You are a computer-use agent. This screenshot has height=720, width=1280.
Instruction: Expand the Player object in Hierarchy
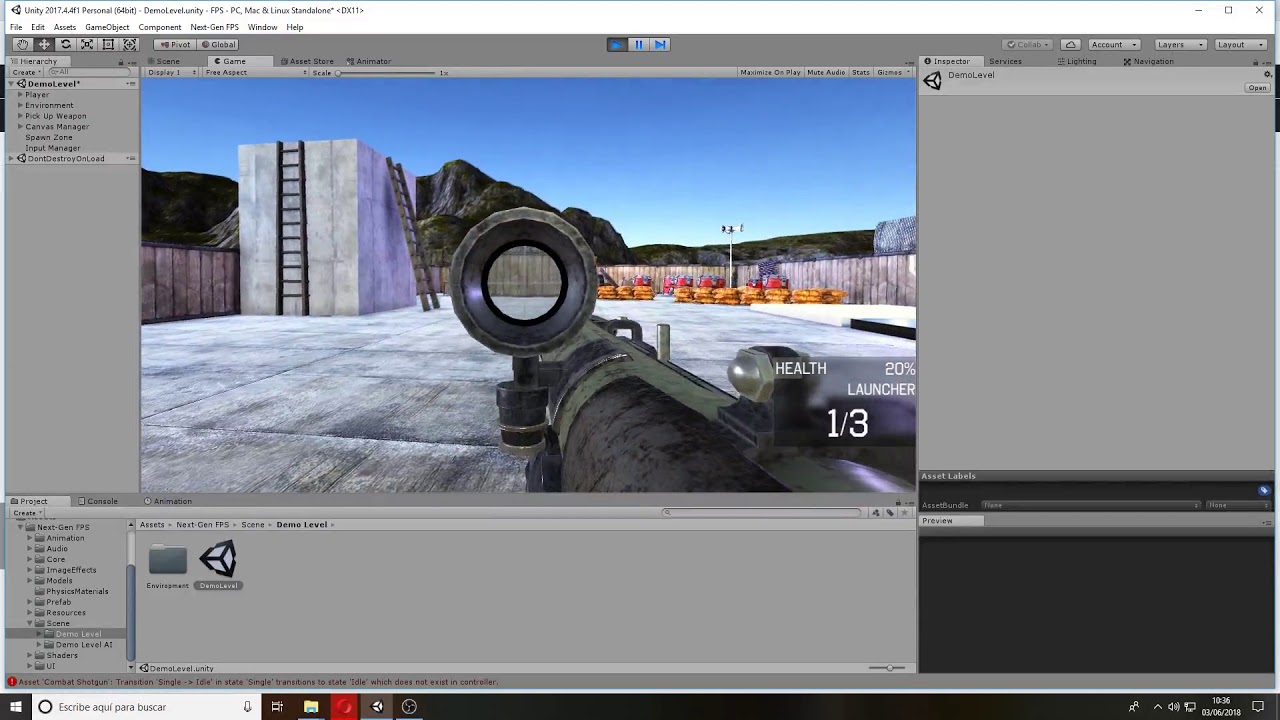click(x=20, y=94)
